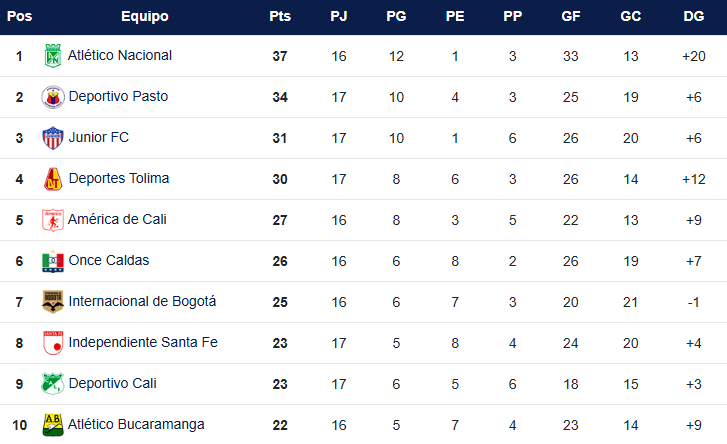This screenshot has width=727, height=444.
Task: Click the Junior FC team crest
Action: pos(52,138)
